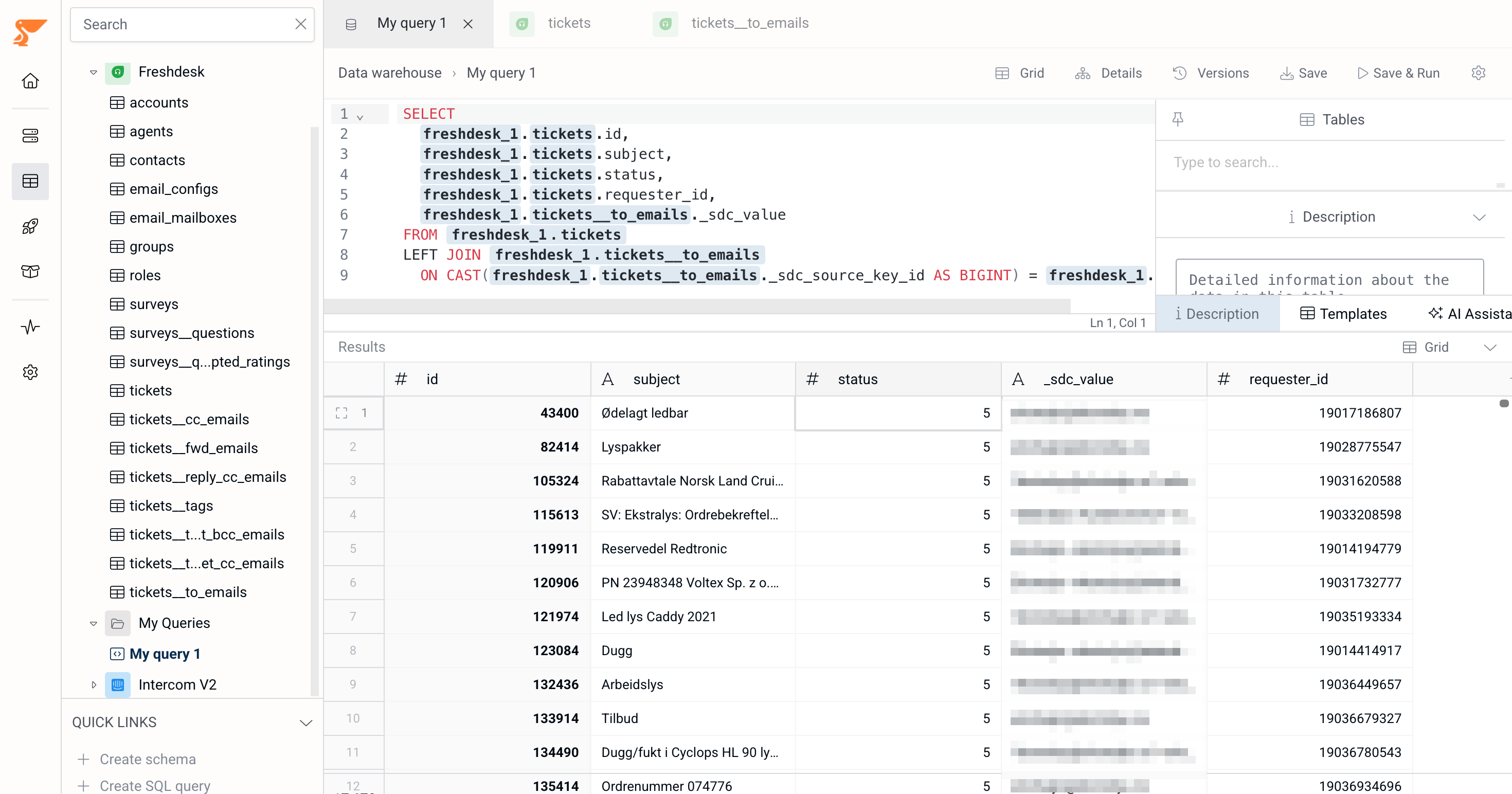
Task: Click Create schema link
Action: pos(148,760)
